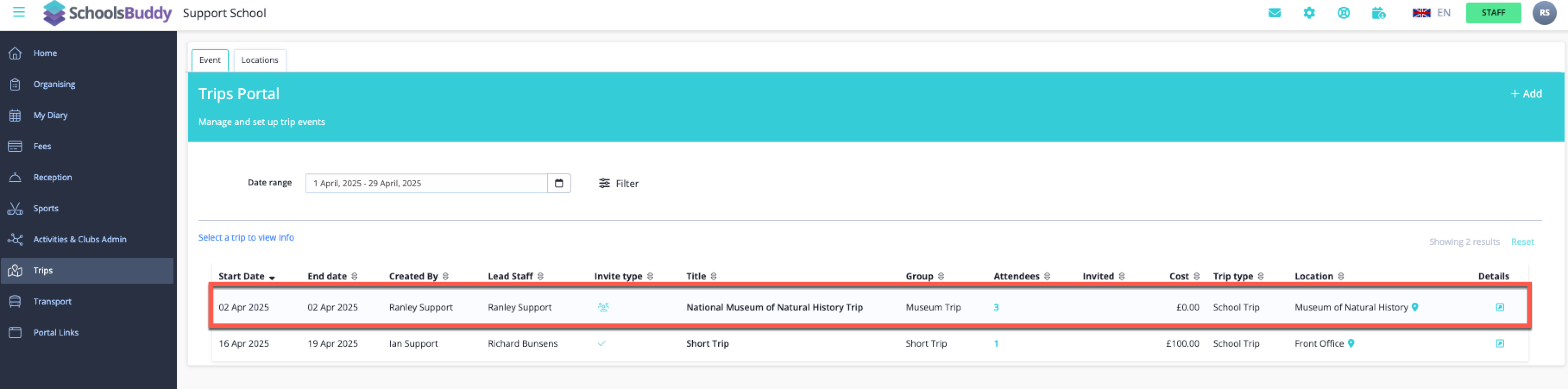This screenshot has height=389, width=1568.
Task: Click the Richard Bunsens lead staff cell
Action: pyautogui.click(x=522, y=343)
